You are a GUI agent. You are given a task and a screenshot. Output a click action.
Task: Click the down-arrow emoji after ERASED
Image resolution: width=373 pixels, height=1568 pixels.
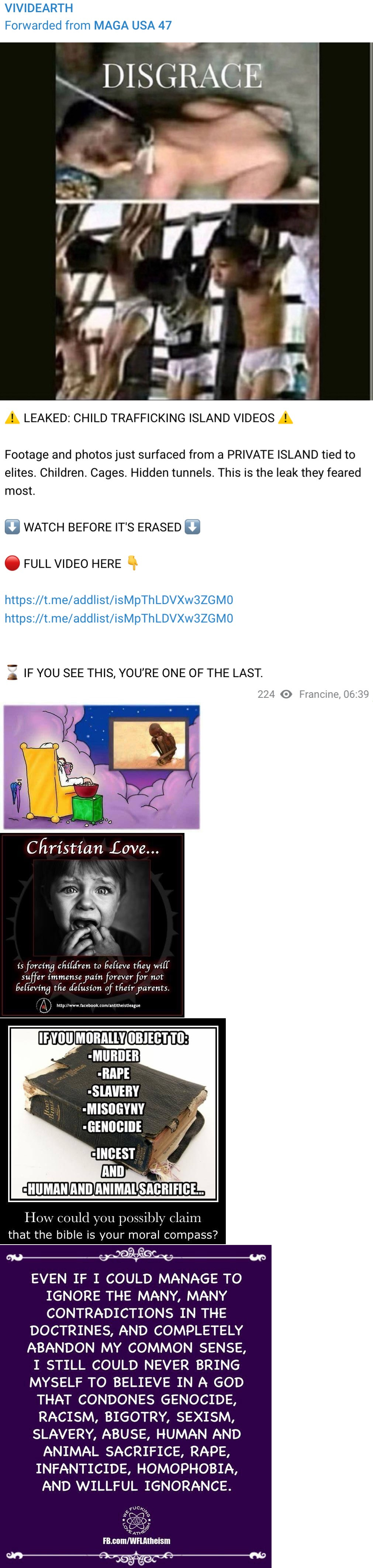click(192, 527)
